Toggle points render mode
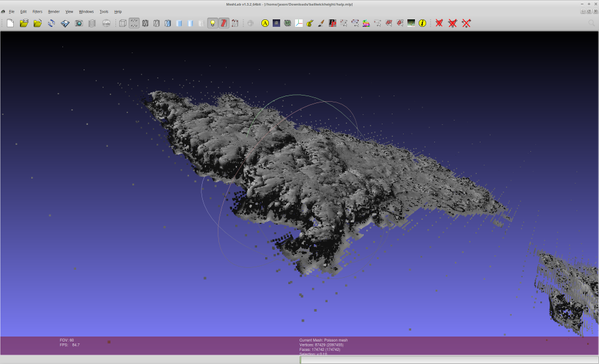Image resolution: width=599 pixels, height=364 pixels. tap(134, 23)
